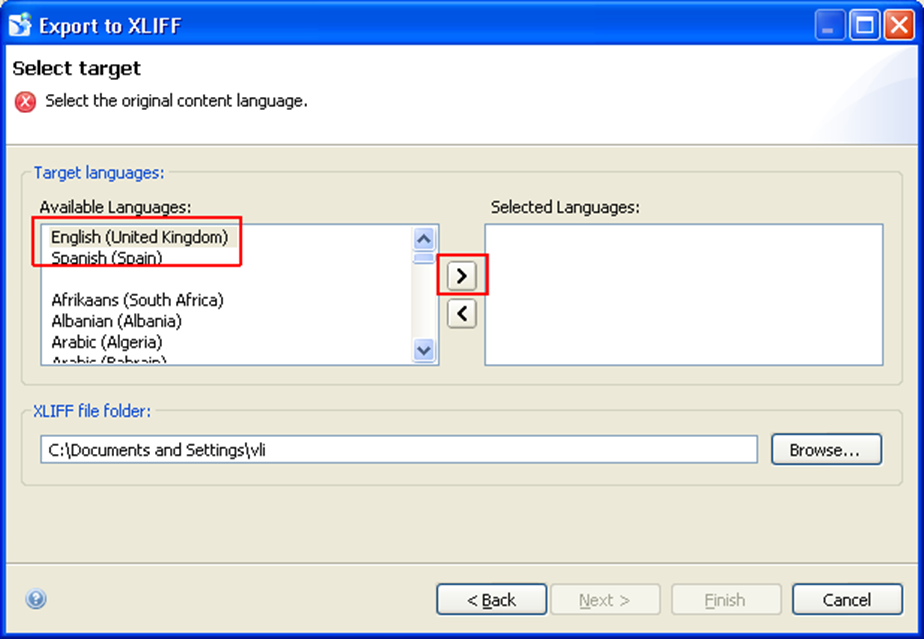Go to previous step with Back
The height and width of the screenshot is (639, 924).
coord(491,600)
